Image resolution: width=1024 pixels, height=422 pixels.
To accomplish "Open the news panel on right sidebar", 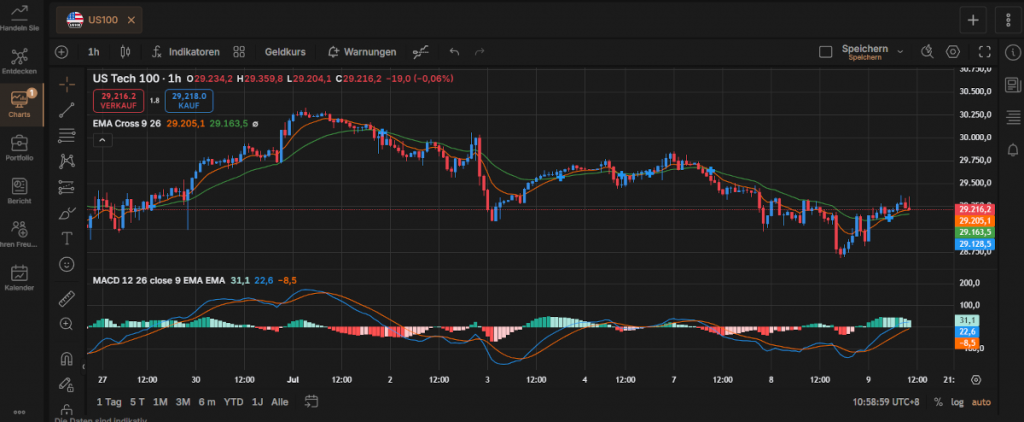I will tap(1013, 84).
